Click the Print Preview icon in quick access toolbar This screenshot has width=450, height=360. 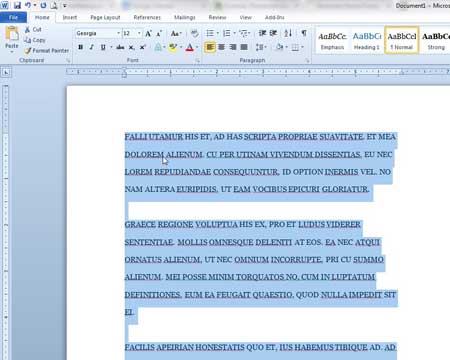click(x=53, y=5)
